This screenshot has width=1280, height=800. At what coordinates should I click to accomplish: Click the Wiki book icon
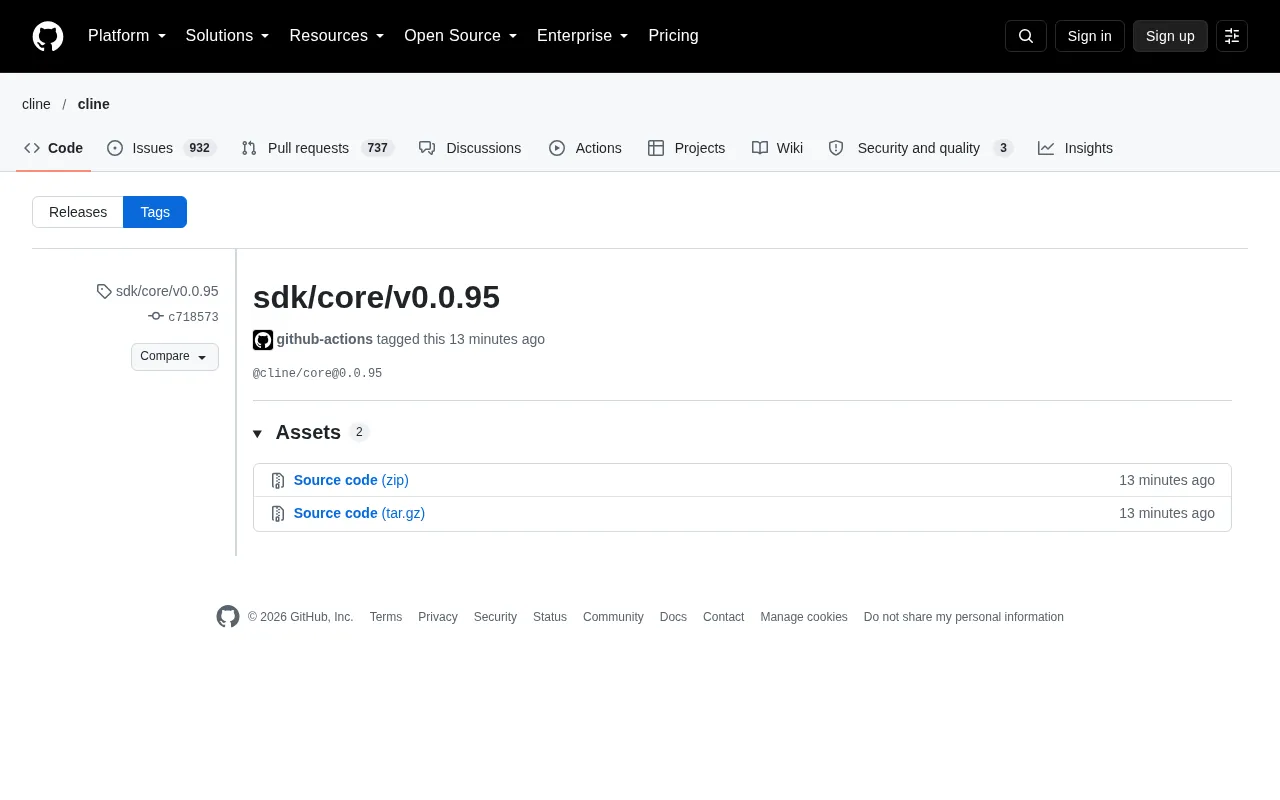[760, 148]
